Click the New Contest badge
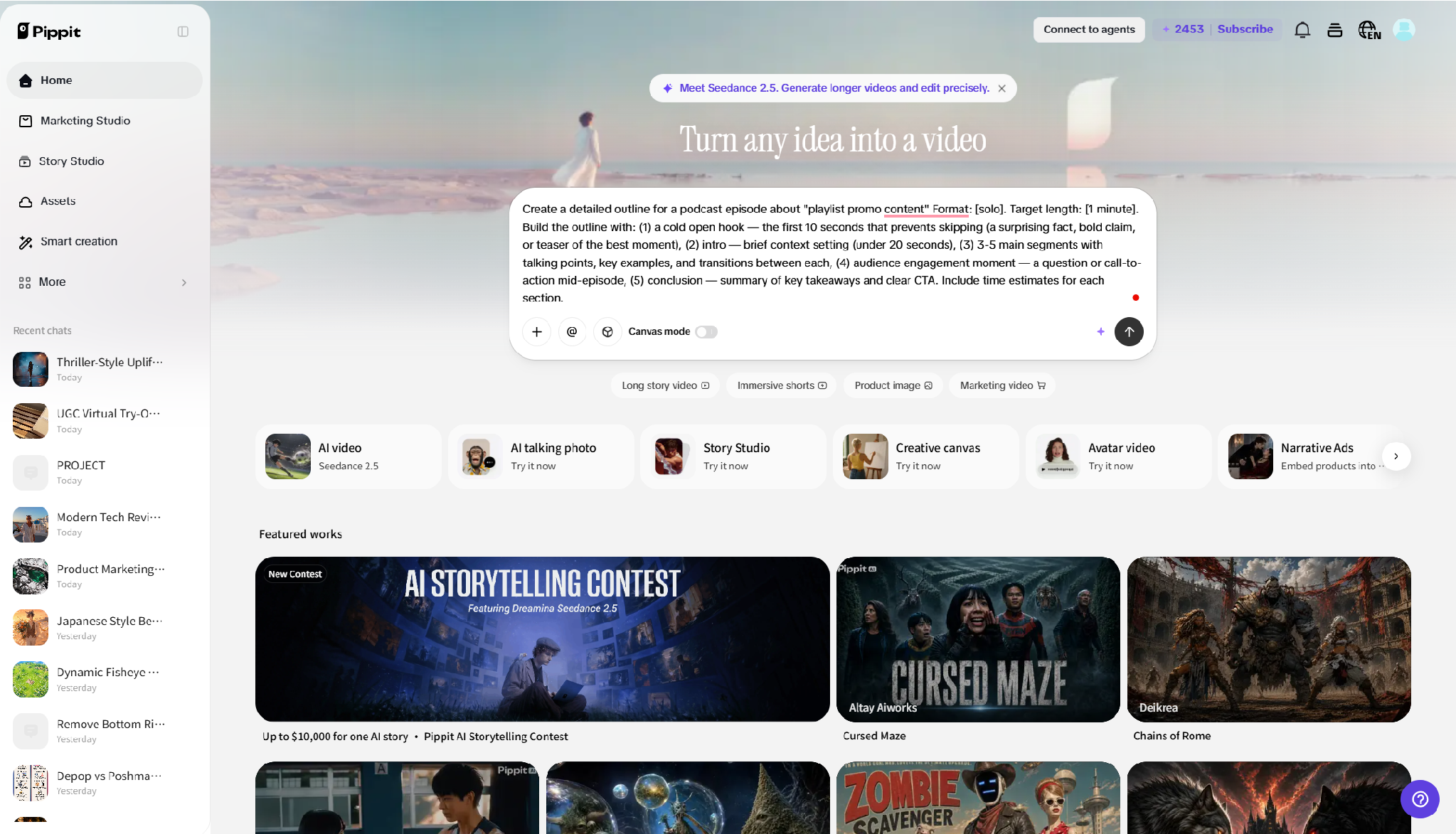 pos(295,574)
